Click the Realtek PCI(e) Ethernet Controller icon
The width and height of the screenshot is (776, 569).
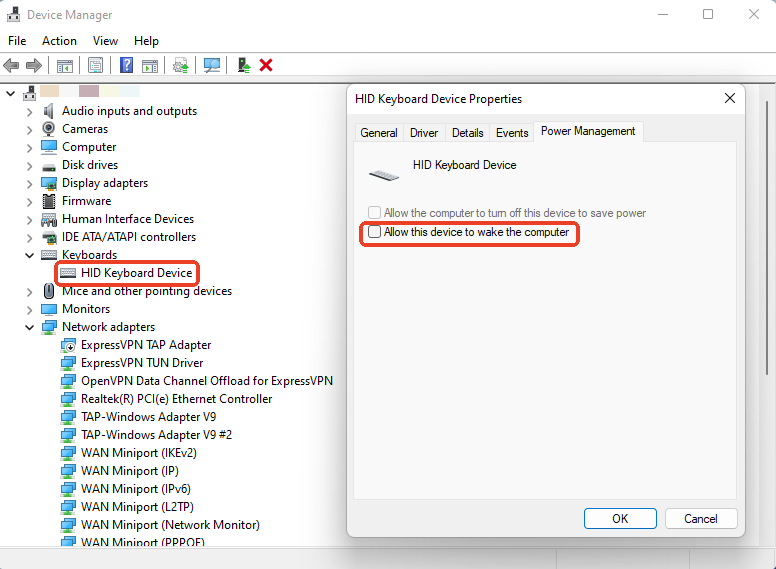[68, 399]
